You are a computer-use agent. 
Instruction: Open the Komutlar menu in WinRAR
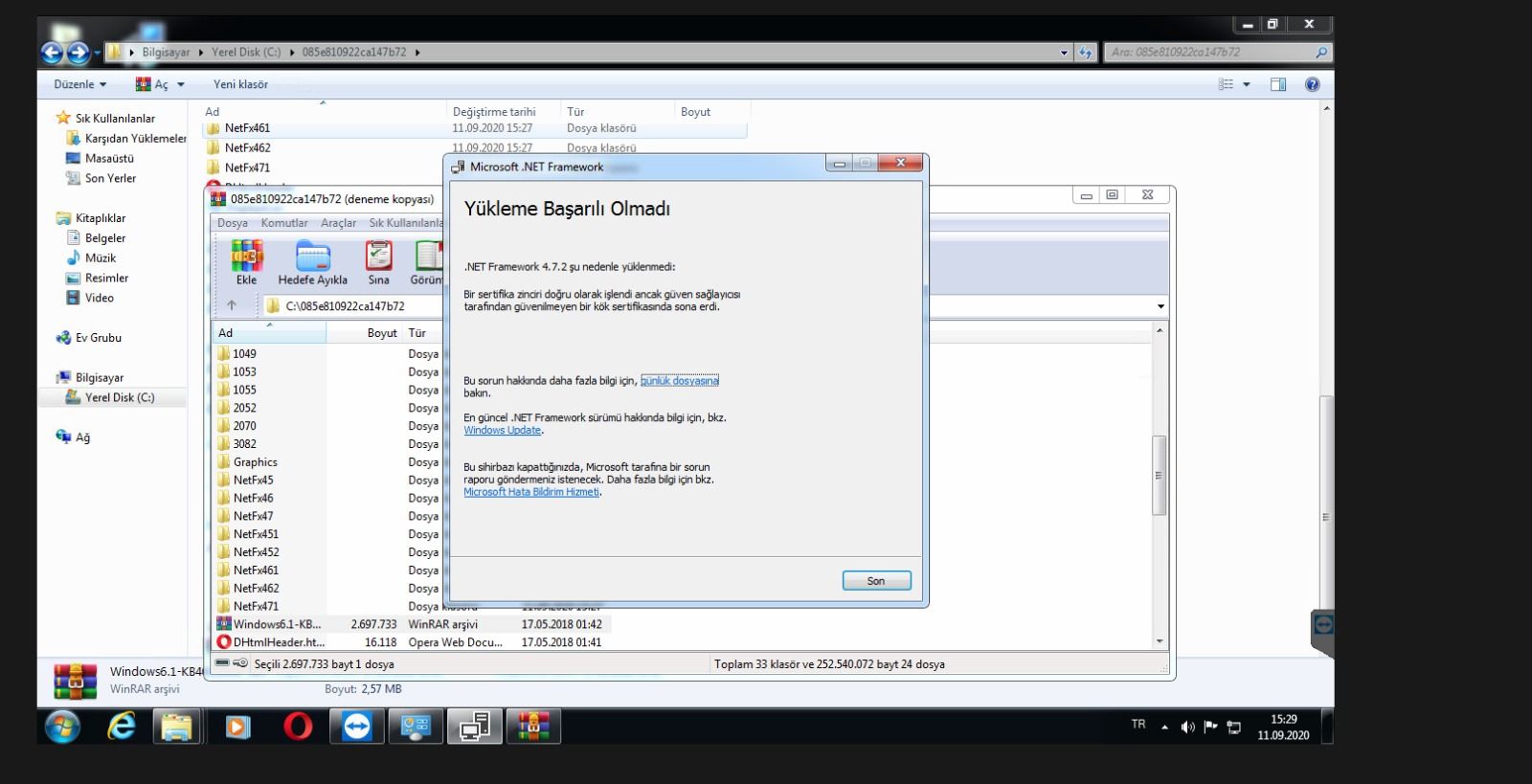(284, 223)
